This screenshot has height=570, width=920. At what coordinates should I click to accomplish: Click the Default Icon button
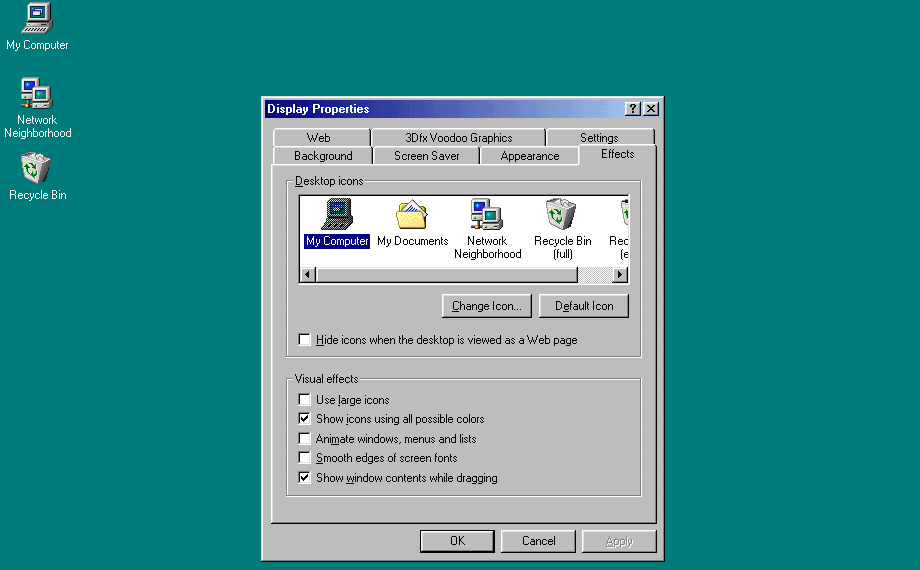point(584,306)
